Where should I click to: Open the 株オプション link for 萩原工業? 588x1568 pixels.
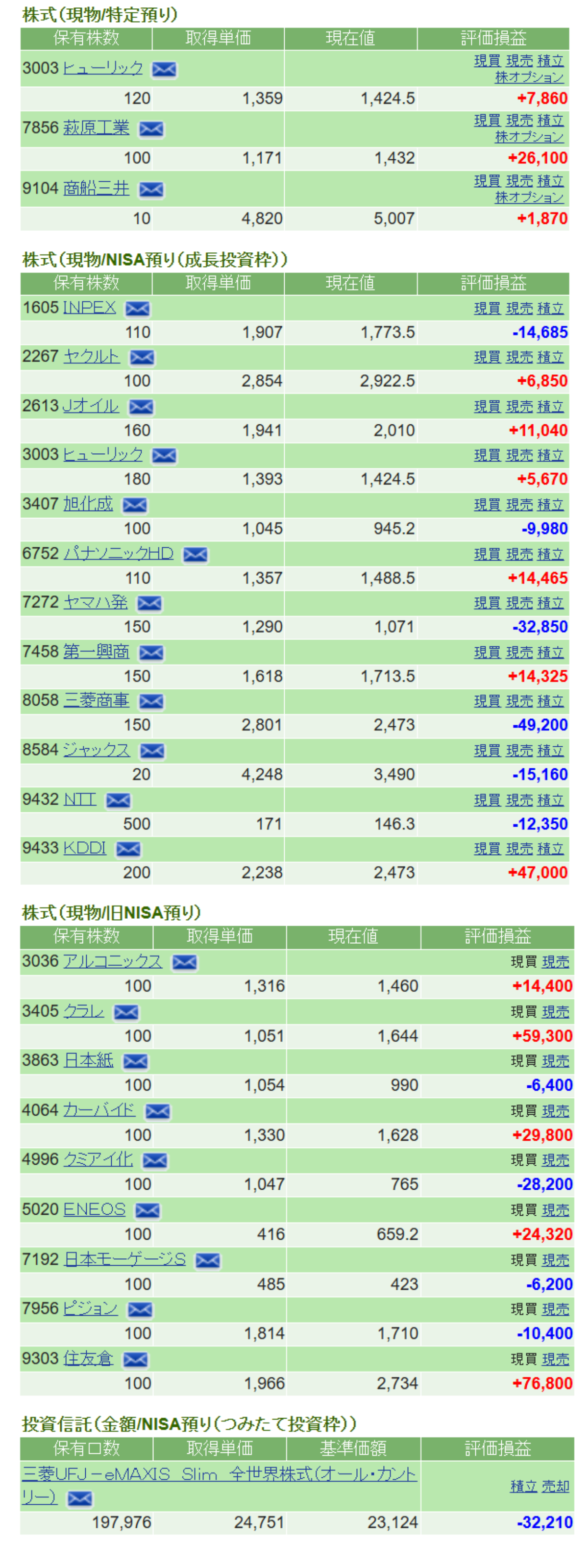(x=529, y=137)
